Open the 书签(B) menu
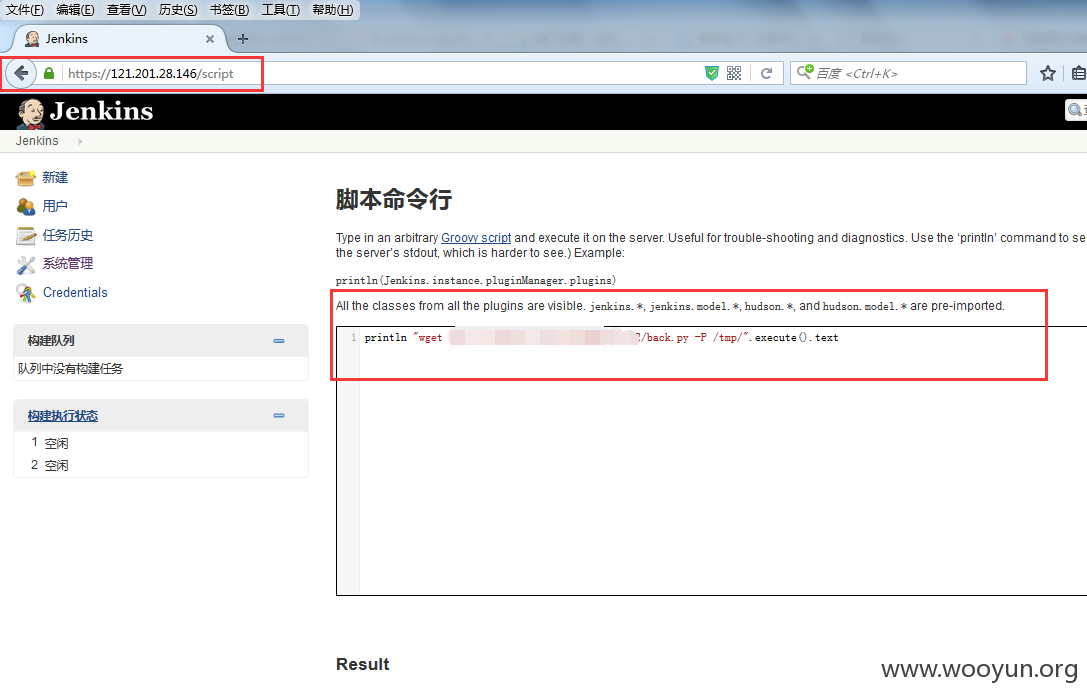Screen dimensions: 1087x698 (x=229, y=10)
